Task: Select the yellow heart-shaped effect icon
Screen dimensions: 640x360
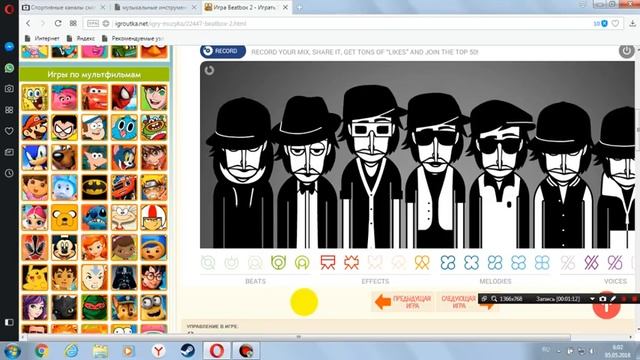Action: click(x=422, y=262)
